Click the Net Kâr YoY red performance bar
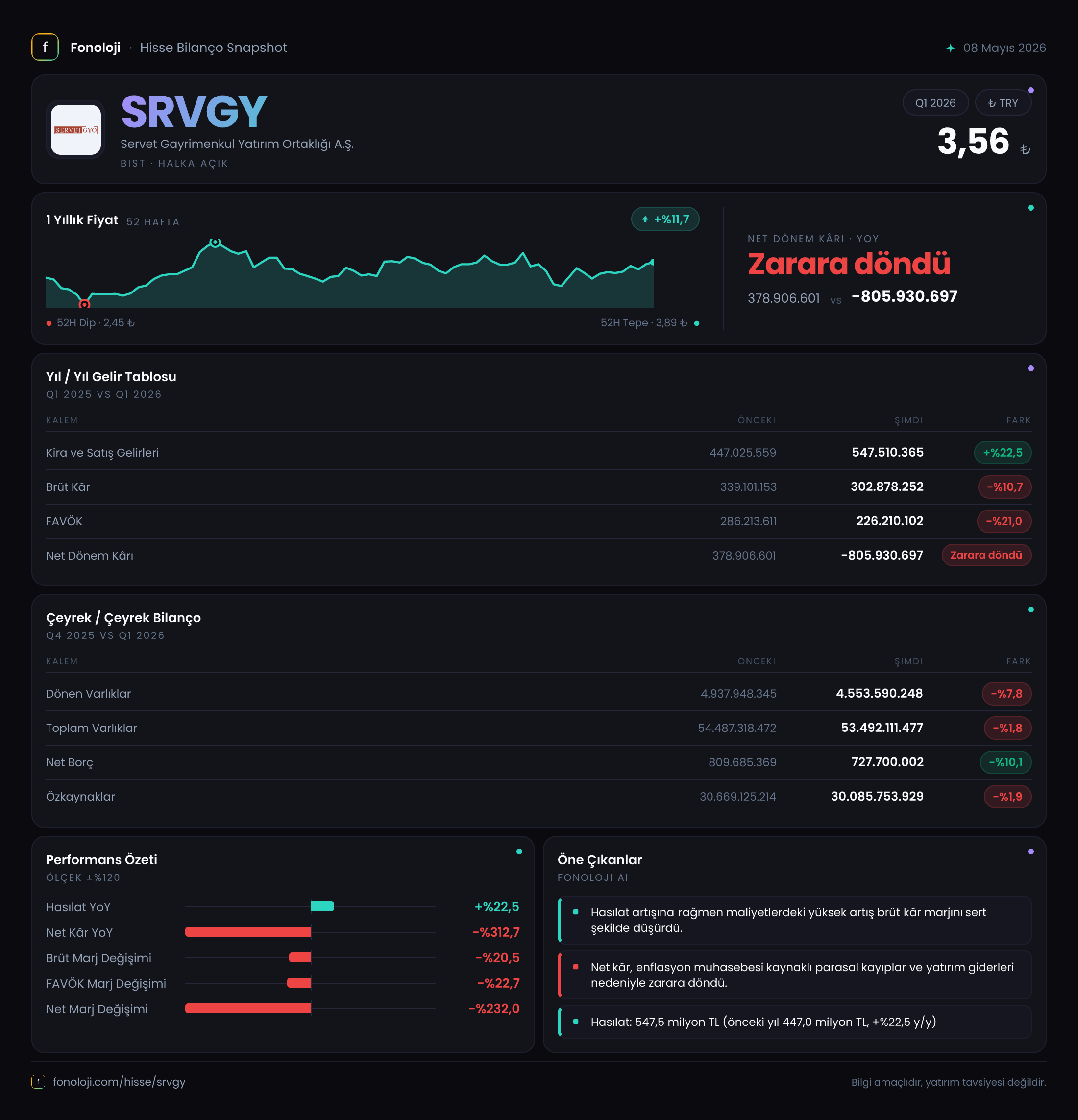 248,932
